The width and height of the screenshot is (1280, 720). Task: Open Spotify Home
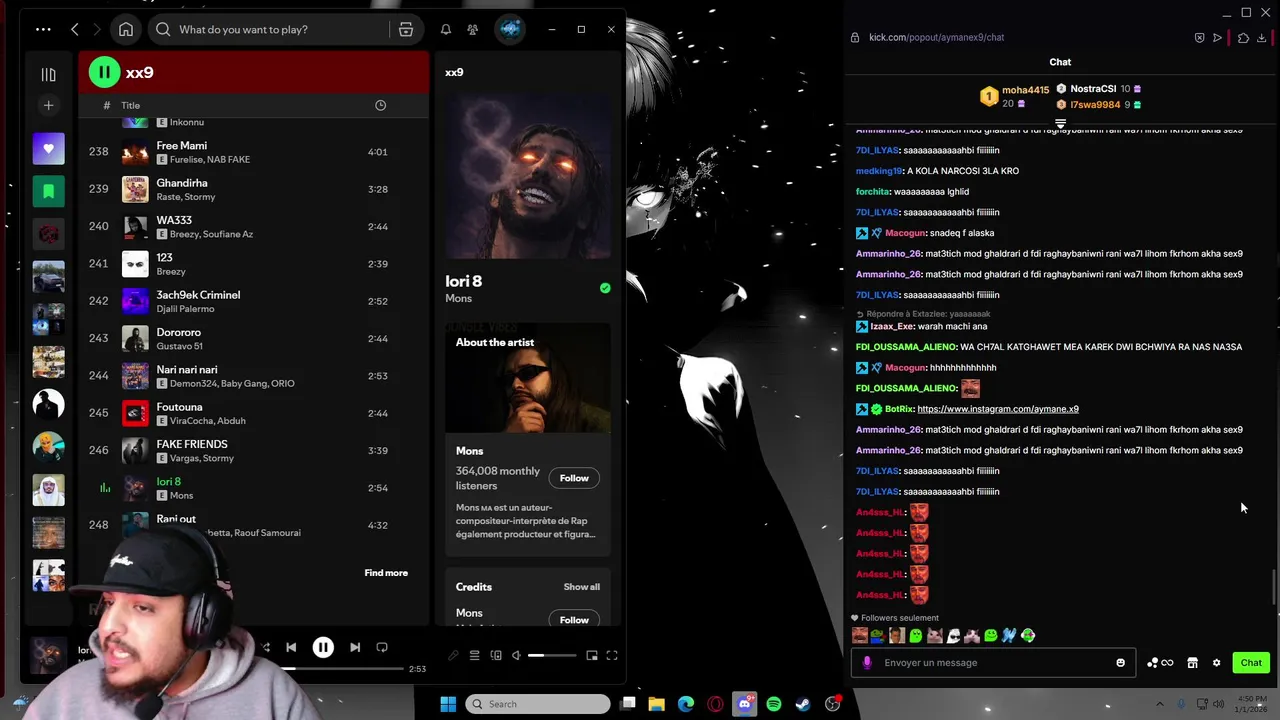pyautogui.click(x=126, y=29)
